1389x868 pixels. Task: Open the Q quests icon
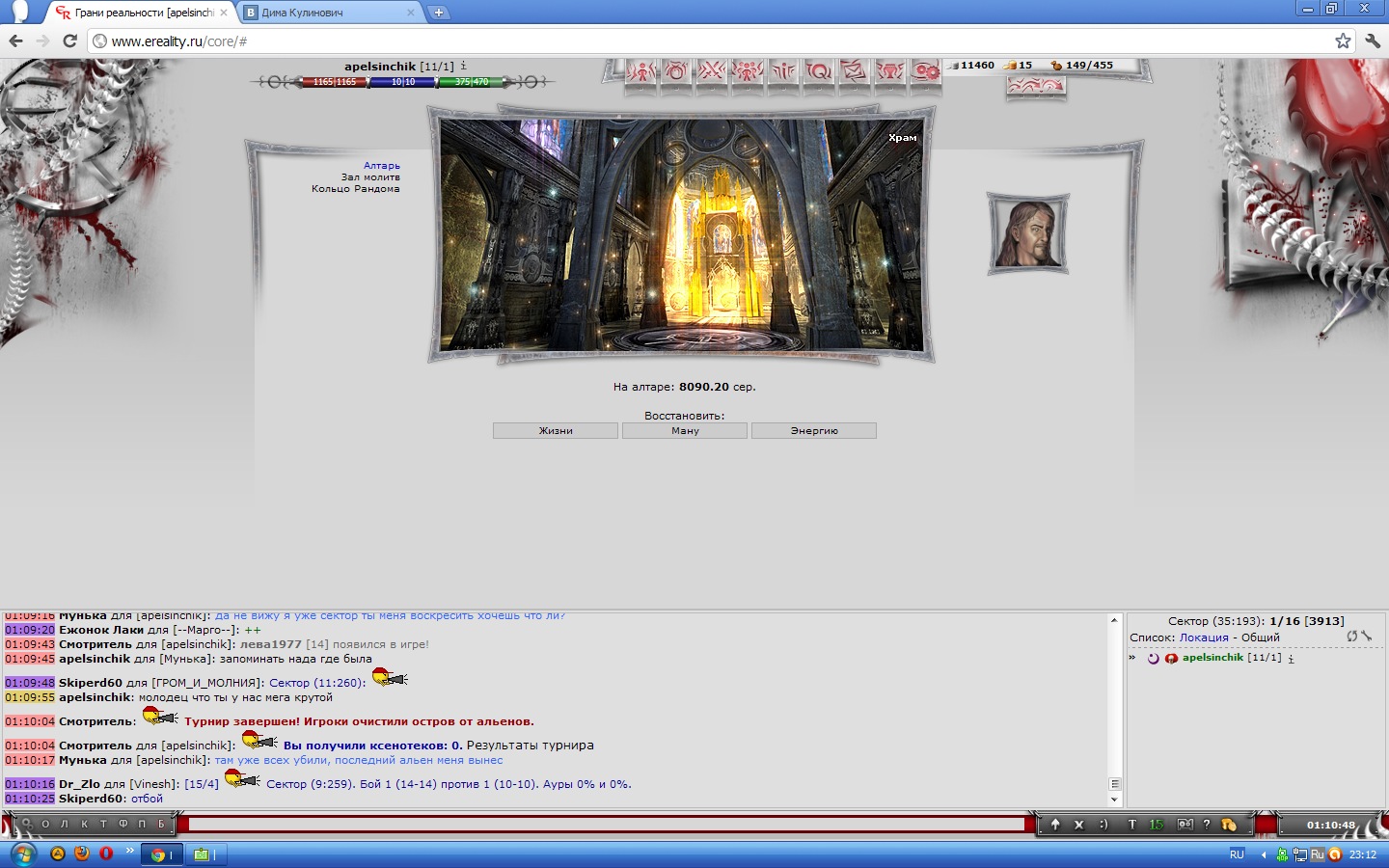(x=819, y=71)
